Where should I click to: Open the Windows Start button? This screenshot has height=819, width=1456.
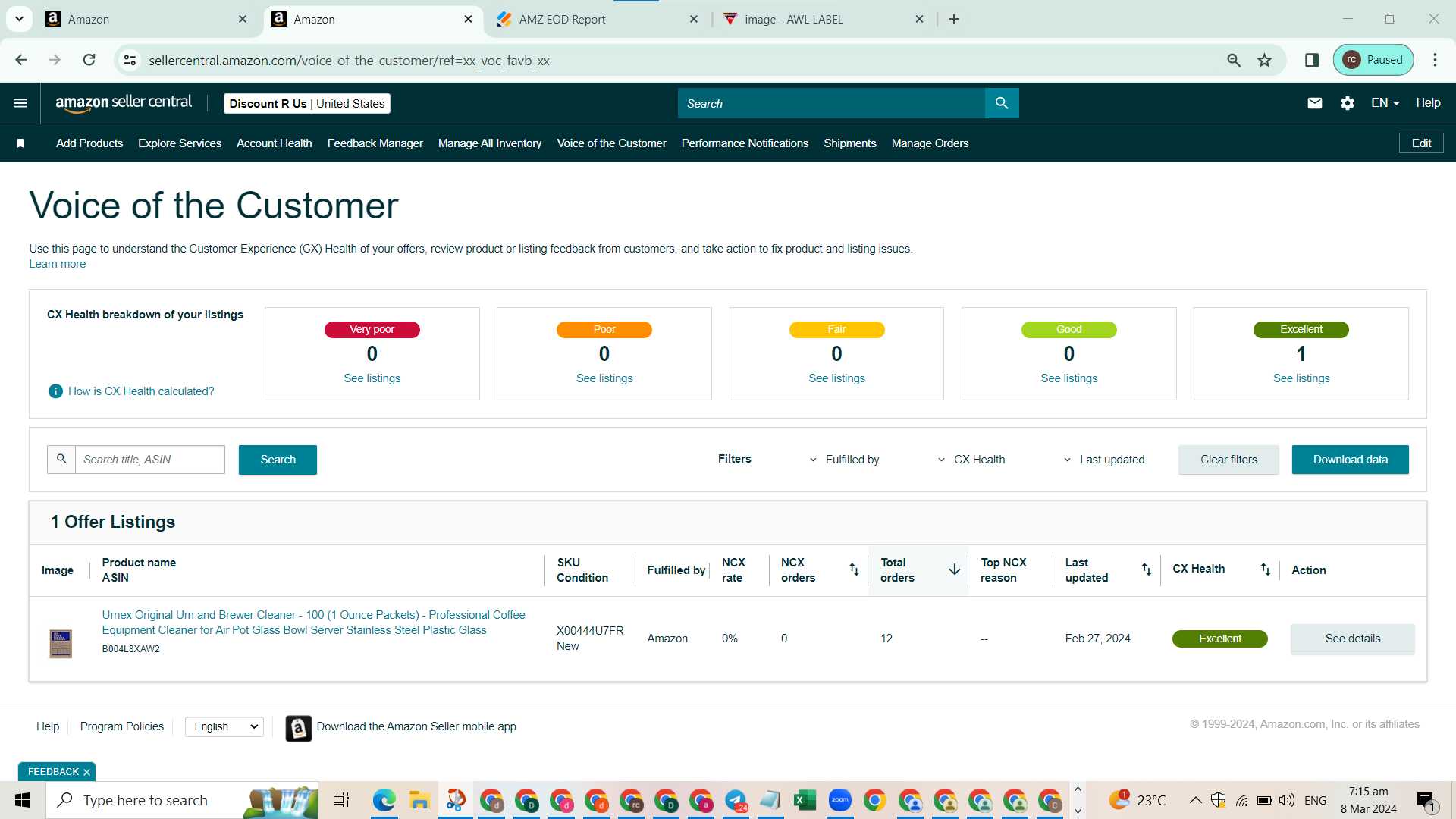(23, 800)
